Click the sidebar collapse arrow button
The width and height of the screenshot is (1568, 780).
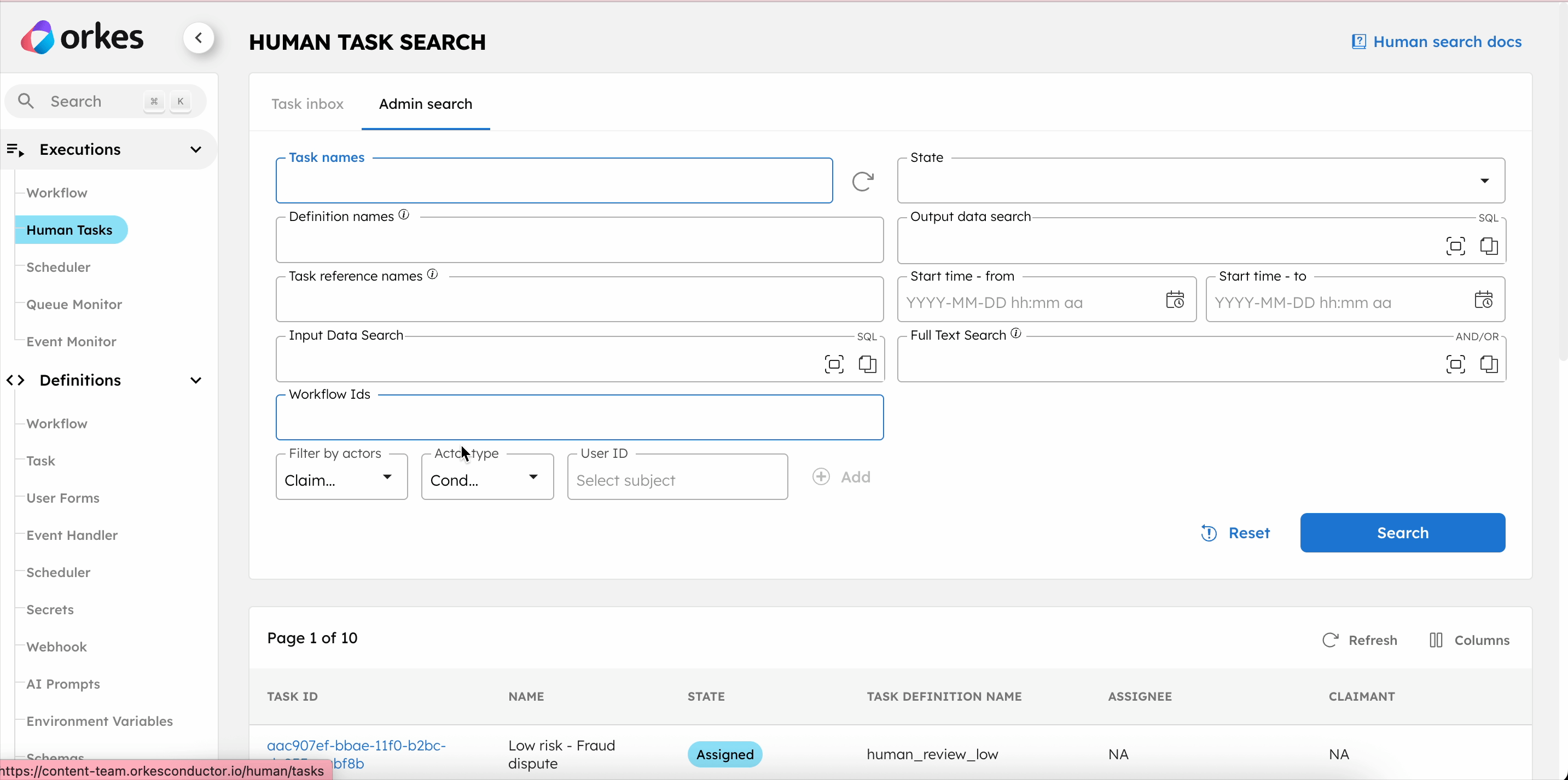click(x=199, y=38)
